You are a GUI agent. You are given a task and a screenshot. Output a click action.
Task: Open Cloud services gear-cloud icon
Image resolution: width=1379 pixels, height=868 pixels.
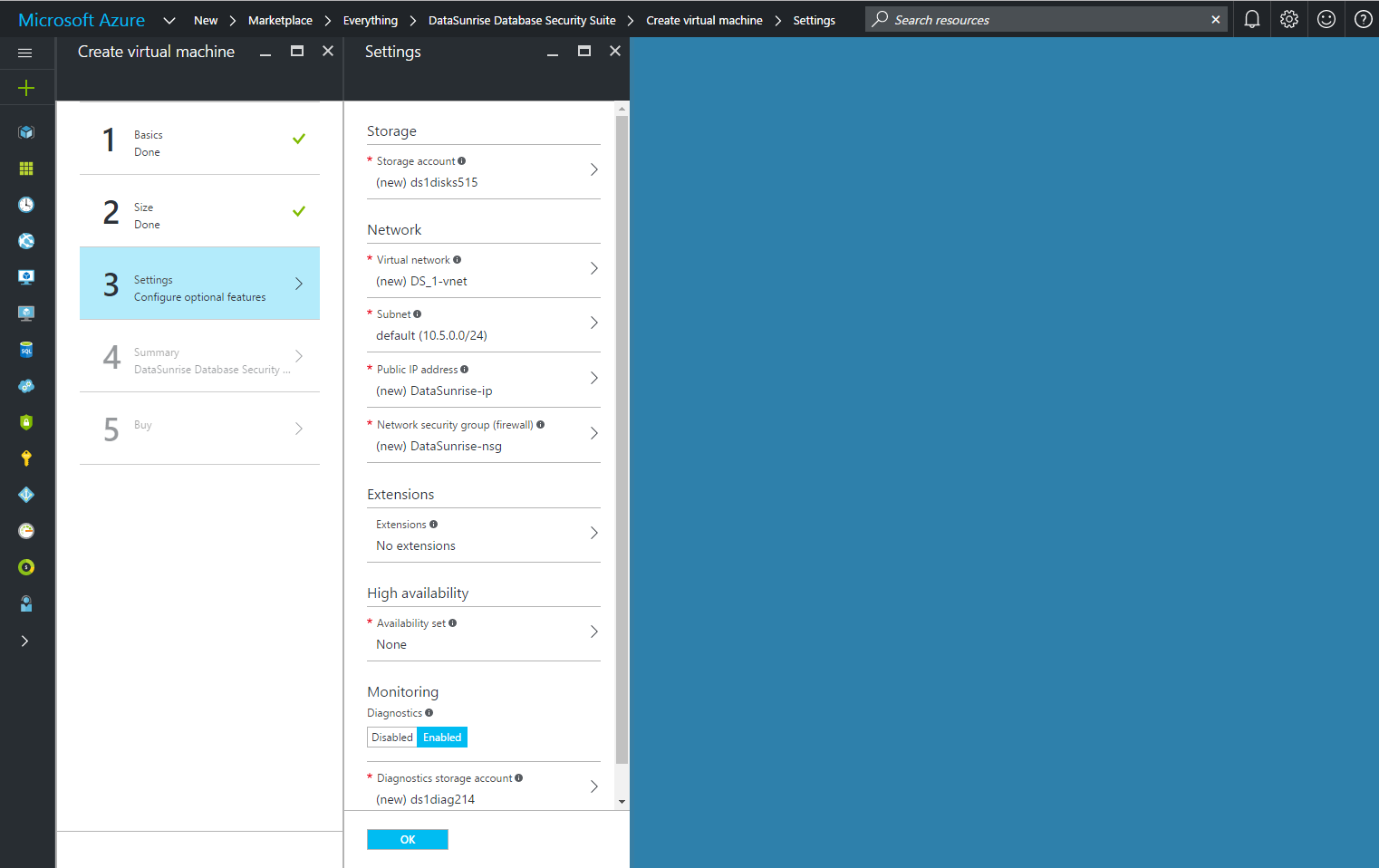[26, 386]
